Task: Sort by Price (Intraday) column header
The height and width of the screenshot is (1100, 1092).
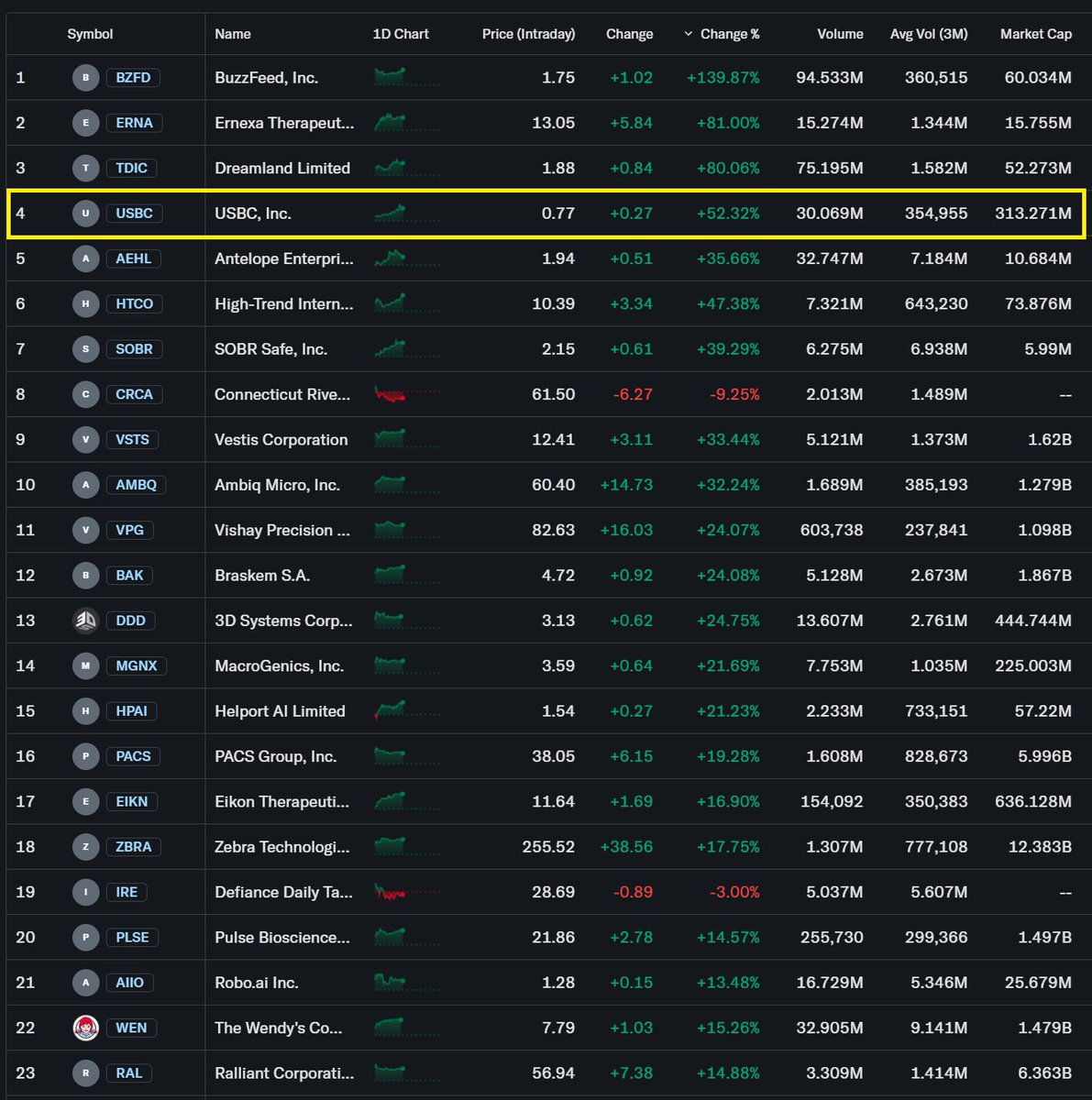Action: (529, 34)
